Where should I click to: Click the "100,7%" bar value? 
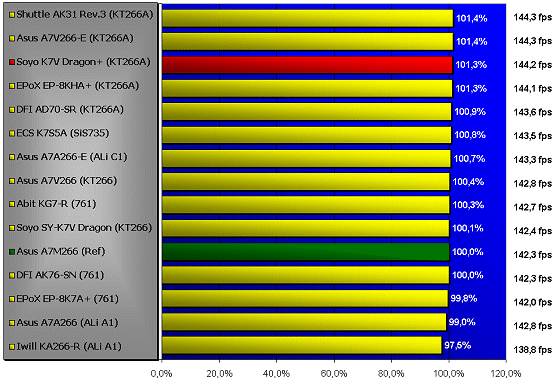pyautogui.click(x=469, y=159)
